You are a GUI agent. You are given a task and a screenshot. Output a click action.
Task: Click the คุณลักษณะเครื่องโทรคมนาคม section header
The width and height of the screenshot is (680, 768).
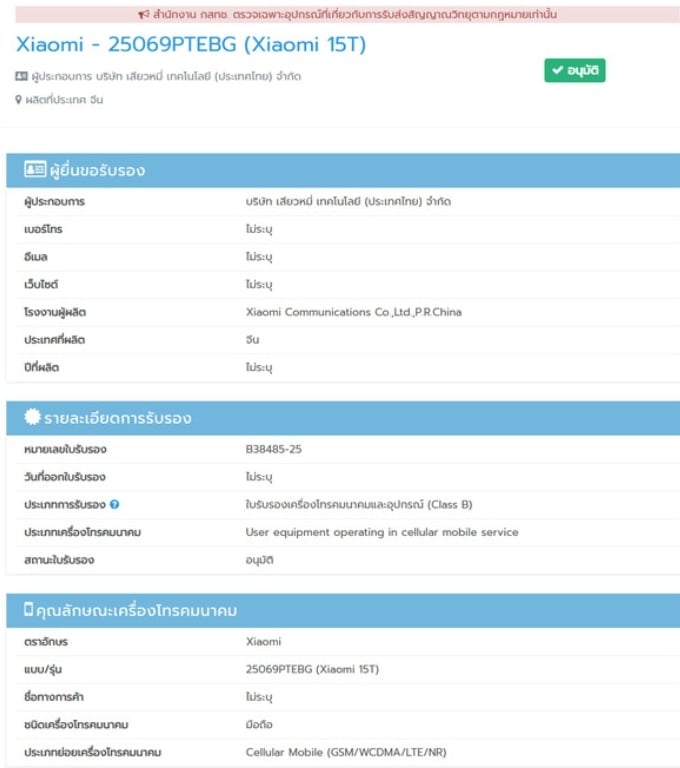pos(343,610)
